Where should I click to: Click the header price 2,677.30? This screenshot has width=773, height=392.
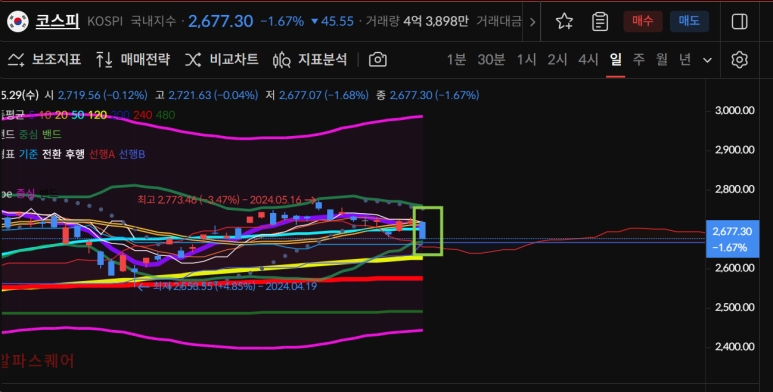220,21
